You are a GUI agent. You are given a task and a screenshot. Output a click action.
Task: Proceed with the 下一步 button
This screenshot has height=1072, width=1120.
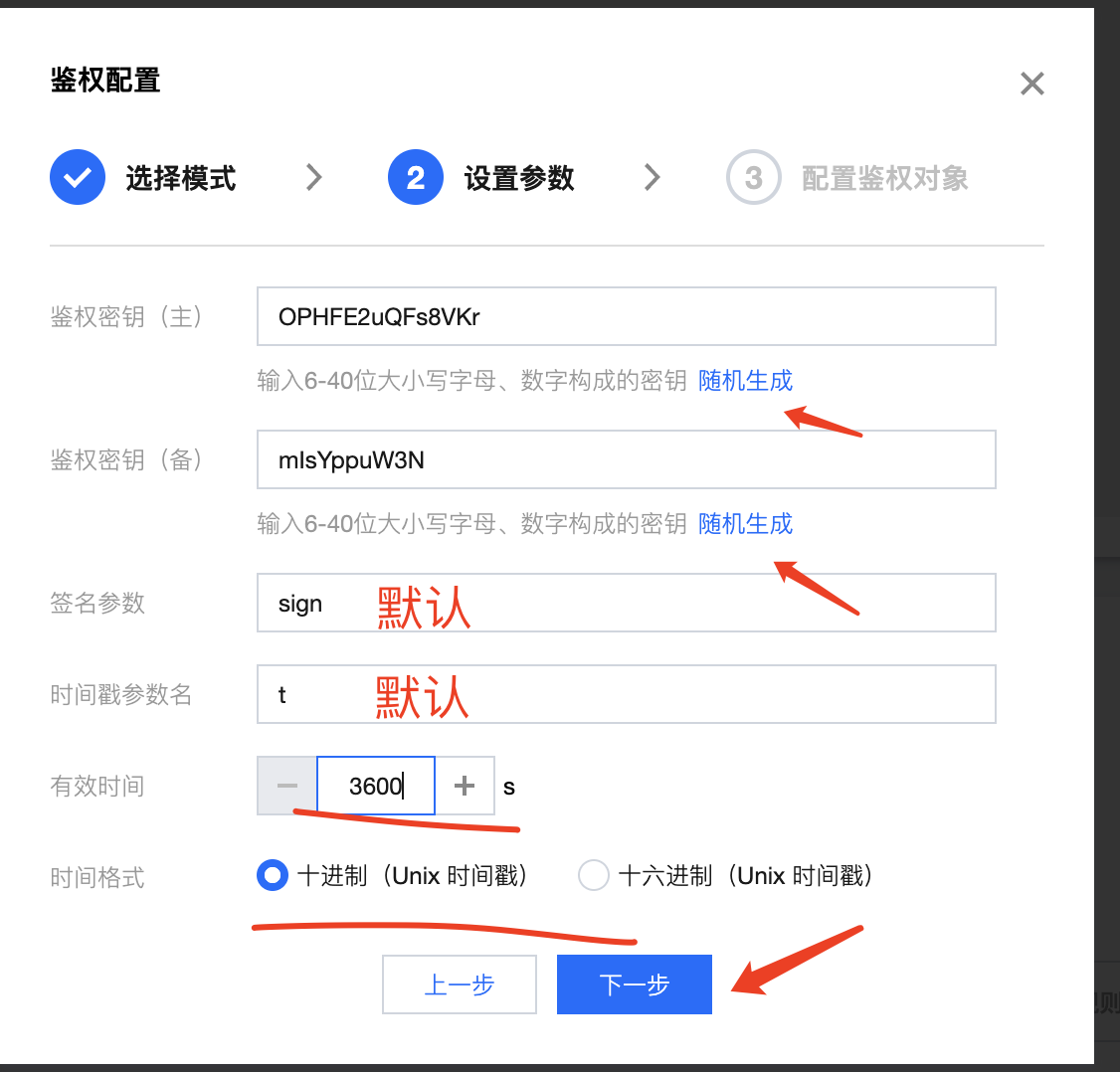635,984
